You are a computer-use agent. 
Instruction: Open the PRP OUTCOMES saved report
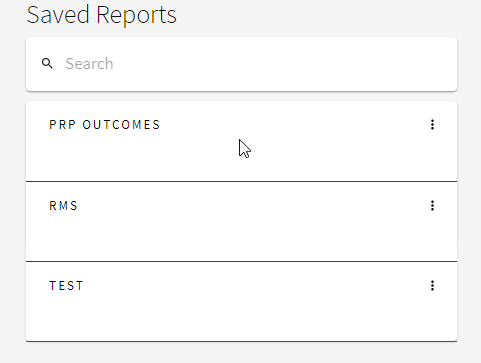tap(105, 125)
